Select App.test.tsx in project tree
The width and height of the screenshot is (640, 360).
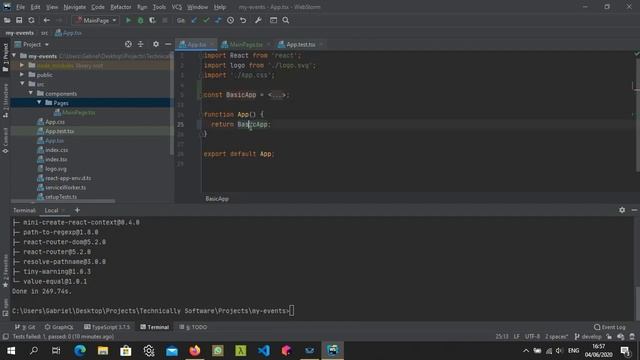[x=60, y=131]
